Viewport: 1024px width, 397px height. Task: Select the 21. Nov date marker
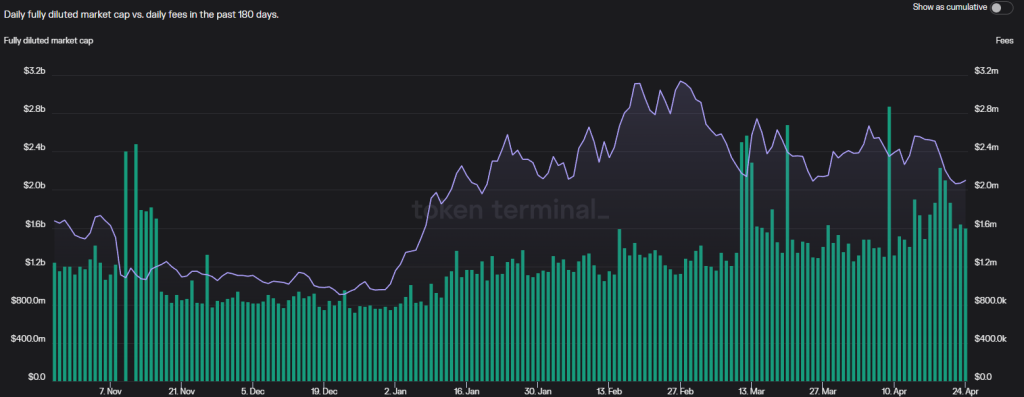(182, 392)
